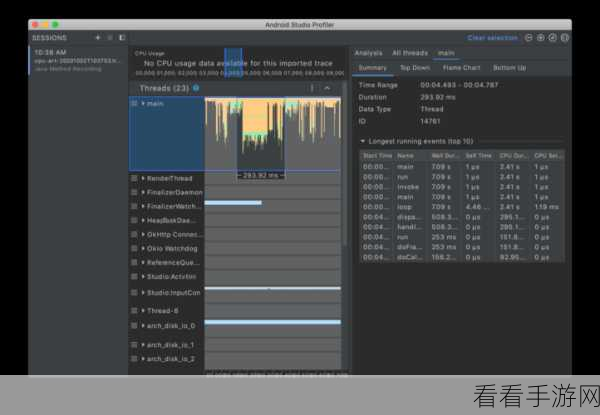The height and width of the screenshot is (415, 600).
Task: Click the info icon next to Threads (23)
Action: [196, 88]
